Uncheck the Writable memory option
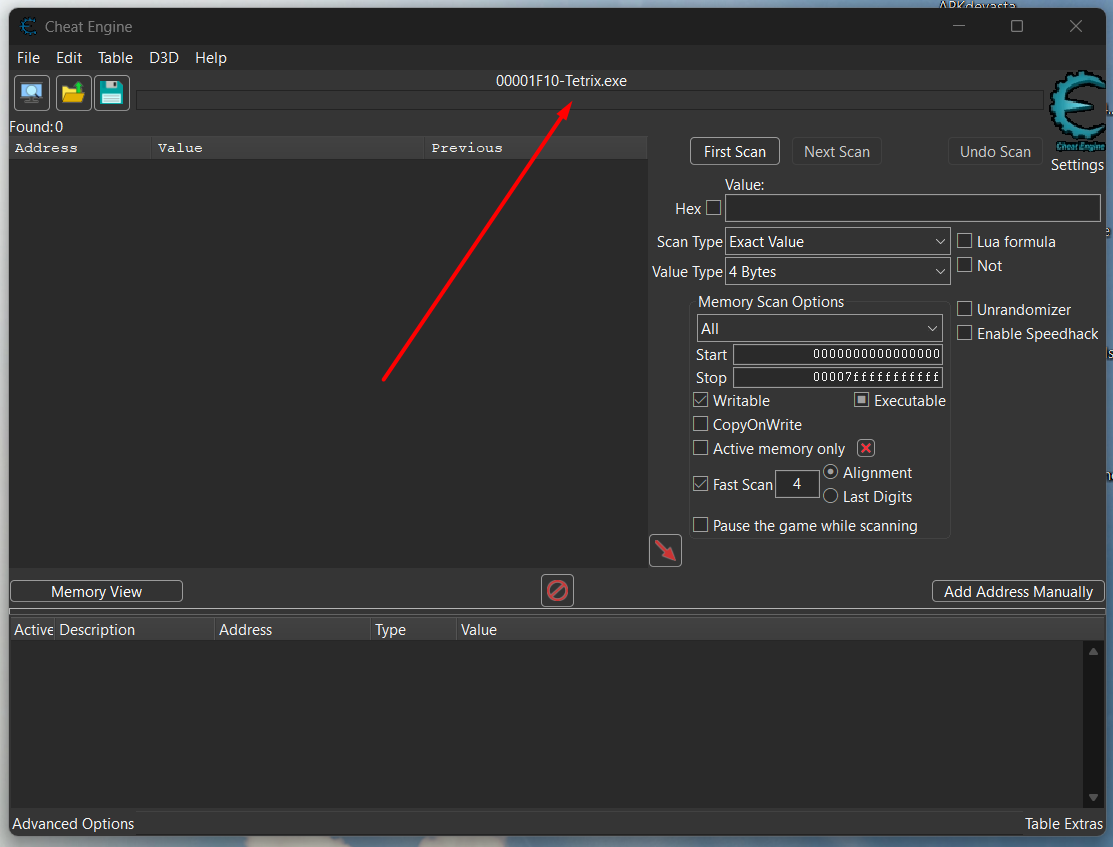 point(701,400)
